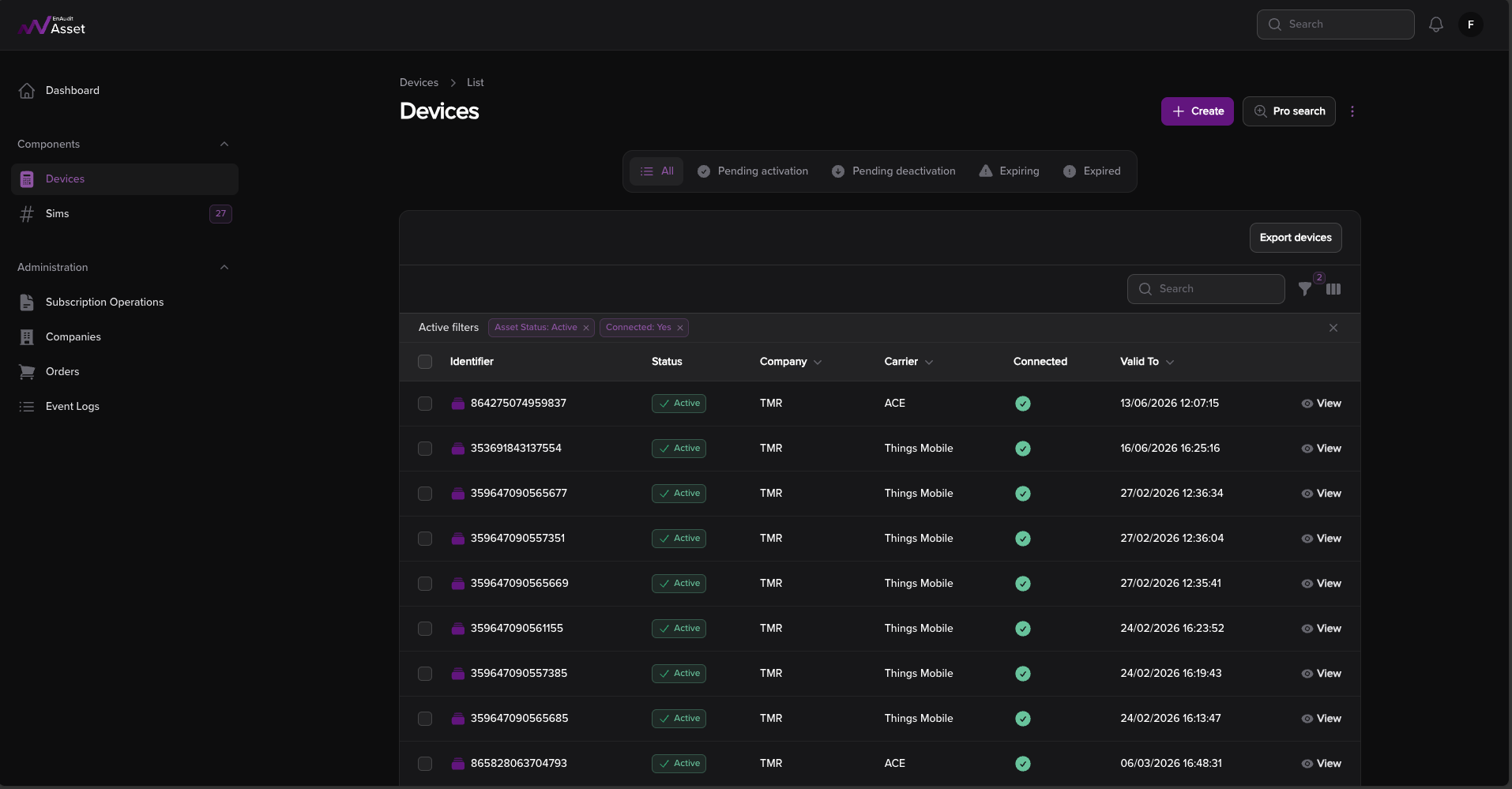Click connected checkmark for 359647090565677
Viewport: 1512px width, 789px height.
[x=1023, y=494]
